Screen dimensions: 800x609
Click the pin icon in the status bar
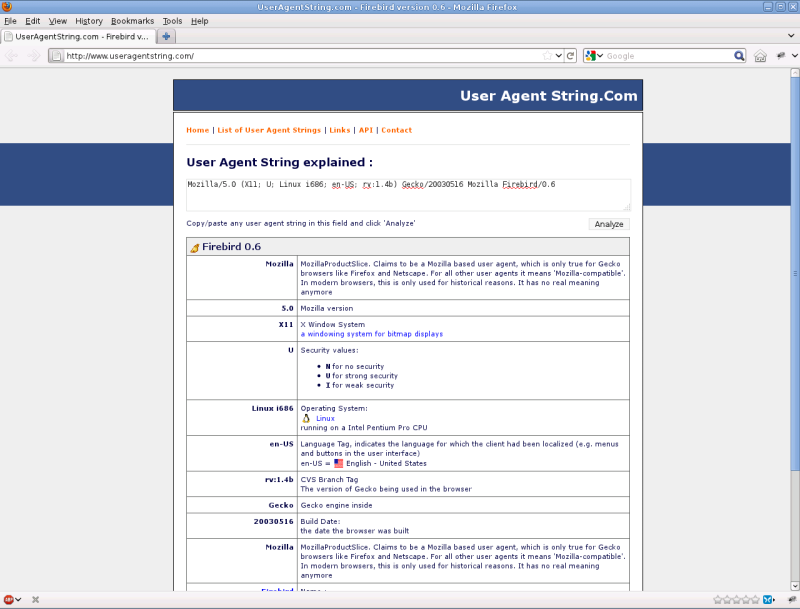[x=792, y=600]
